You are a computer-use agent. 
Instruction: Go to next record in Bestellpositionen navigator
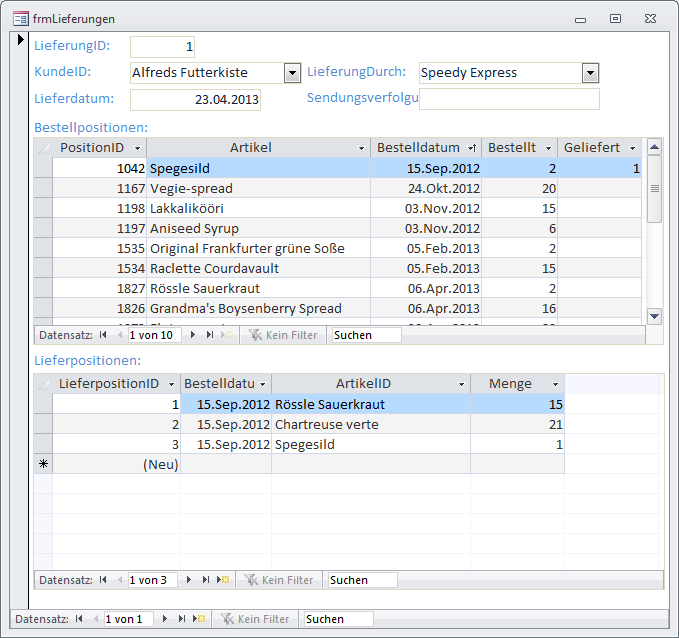193,335
